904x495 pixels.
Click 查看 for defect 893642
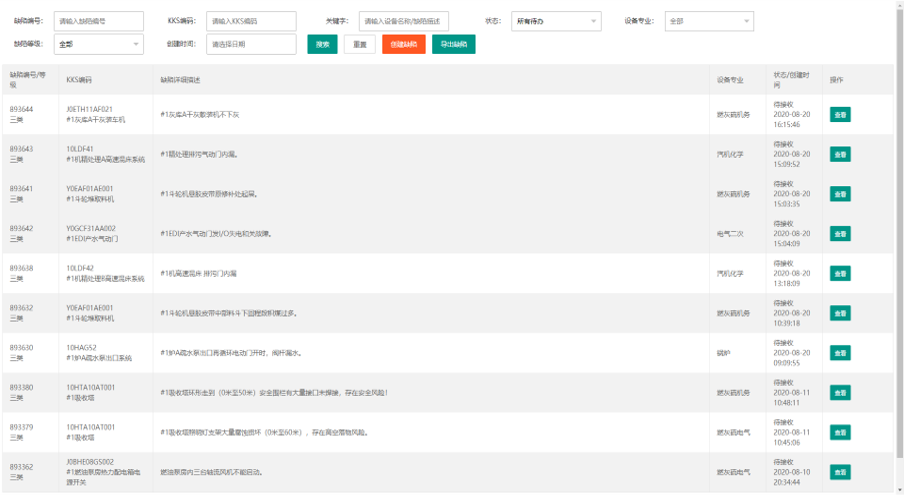[x=840, y=234]
